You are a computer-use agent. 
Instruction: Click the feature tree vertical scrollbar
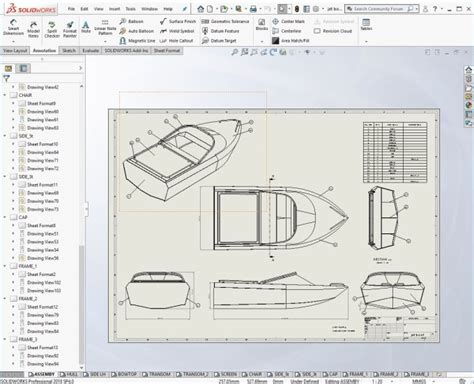click(x=81, y=305)
